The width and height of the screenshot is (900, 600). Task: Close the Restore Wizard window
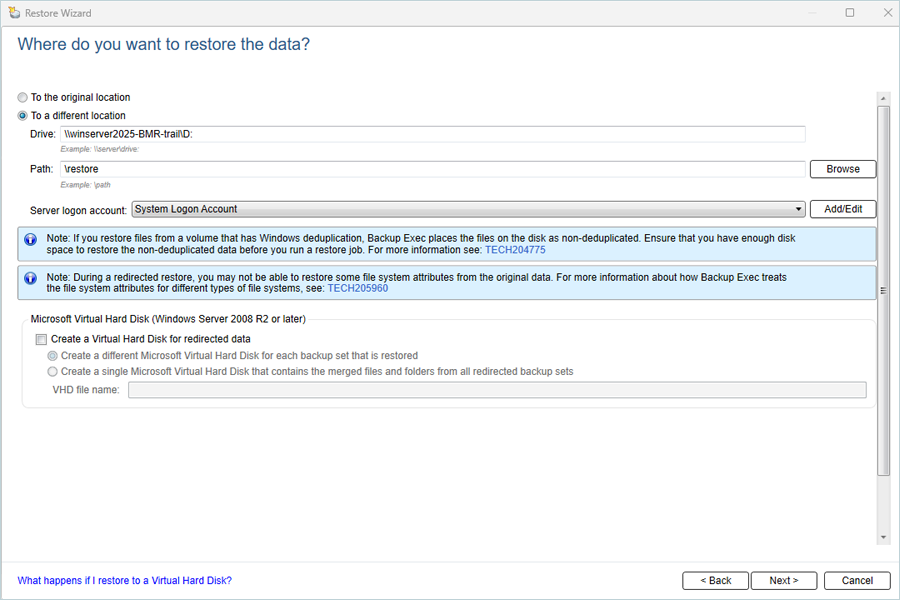887,13
